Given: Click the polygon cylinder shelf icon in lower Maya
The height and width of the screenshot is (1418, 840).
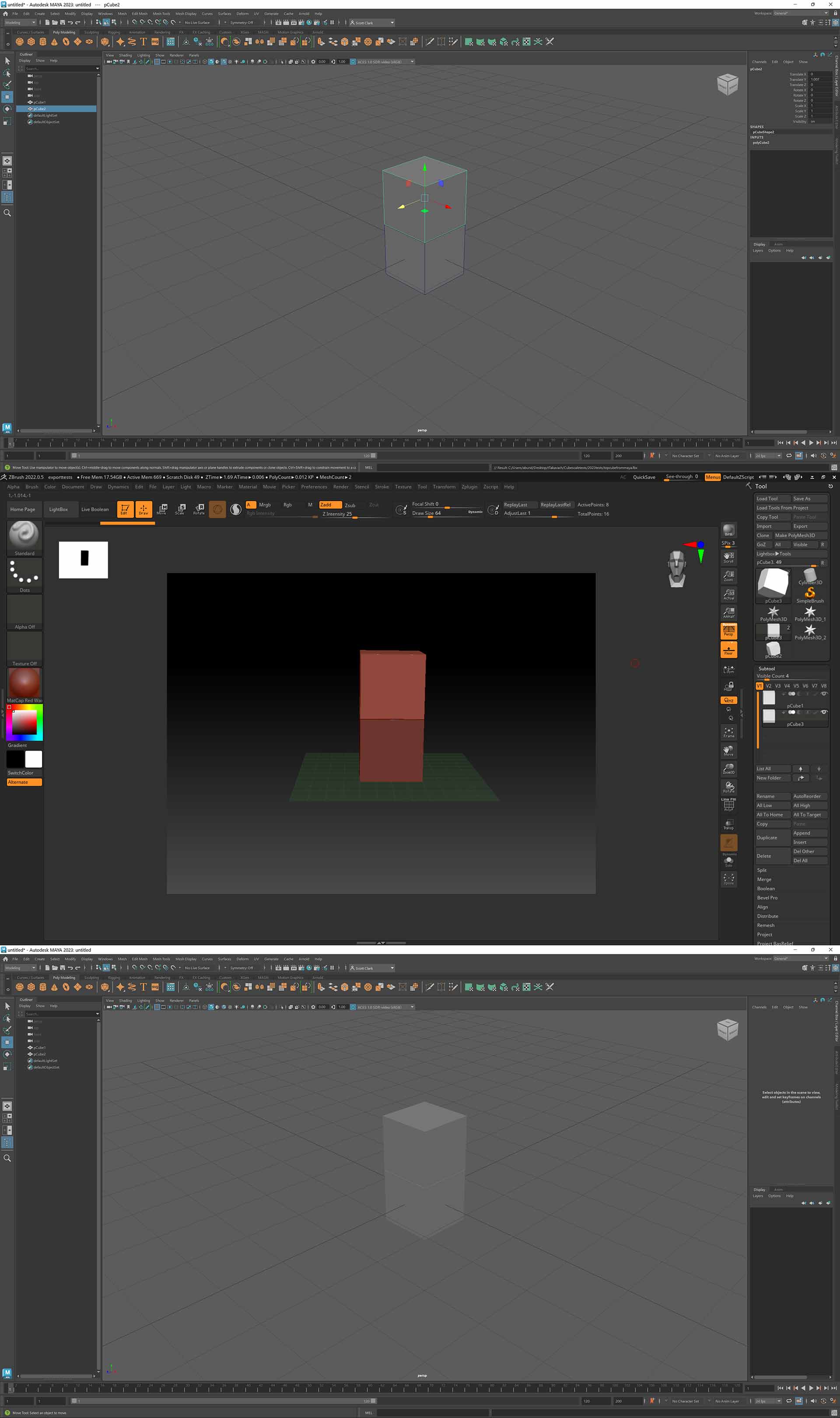Looking at the screenshot, I should tap(43, 987).
